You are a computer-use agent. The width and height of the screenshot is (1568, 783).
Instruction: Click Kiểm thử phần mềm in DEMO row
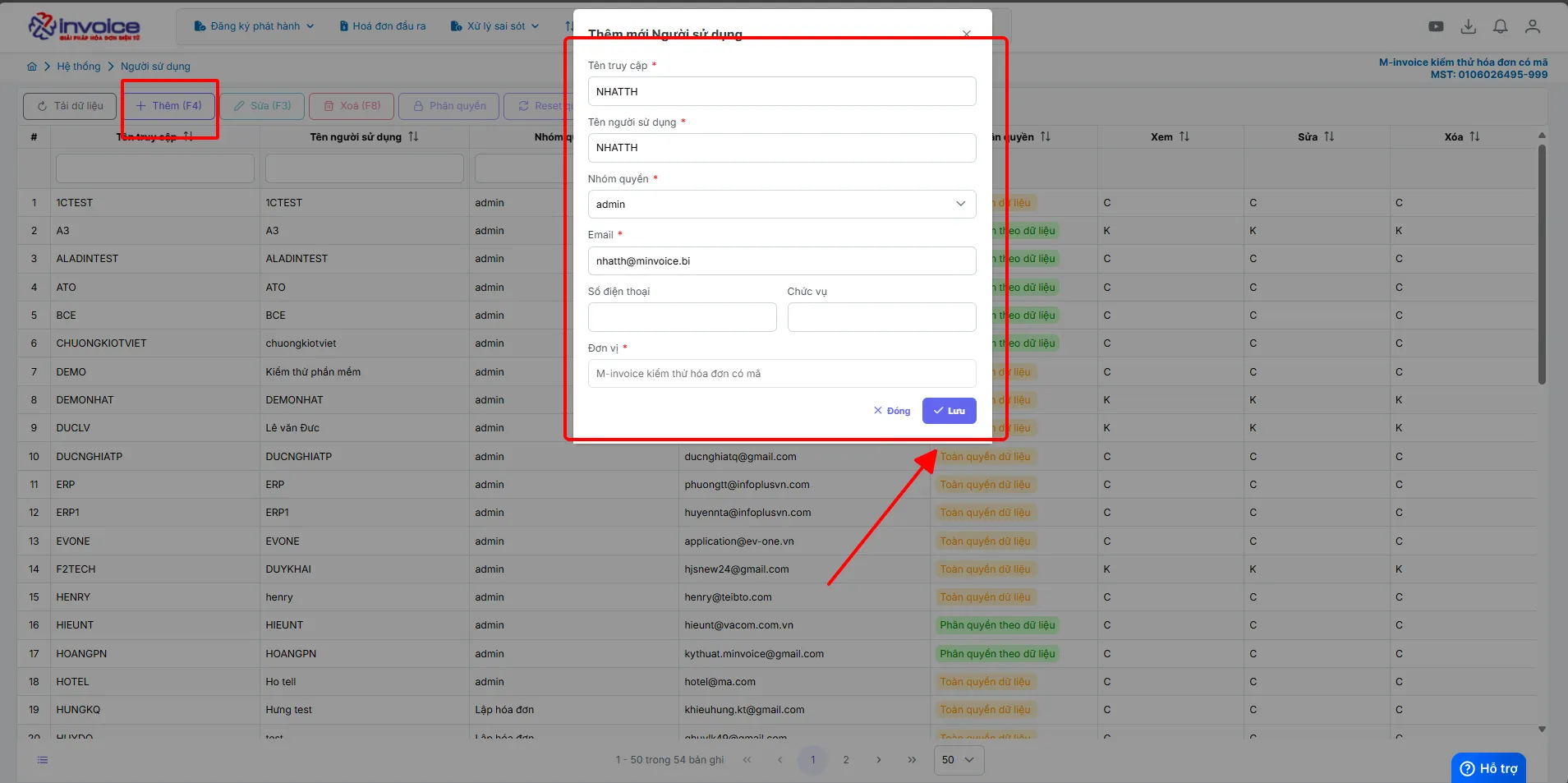(x=313, y=372)
